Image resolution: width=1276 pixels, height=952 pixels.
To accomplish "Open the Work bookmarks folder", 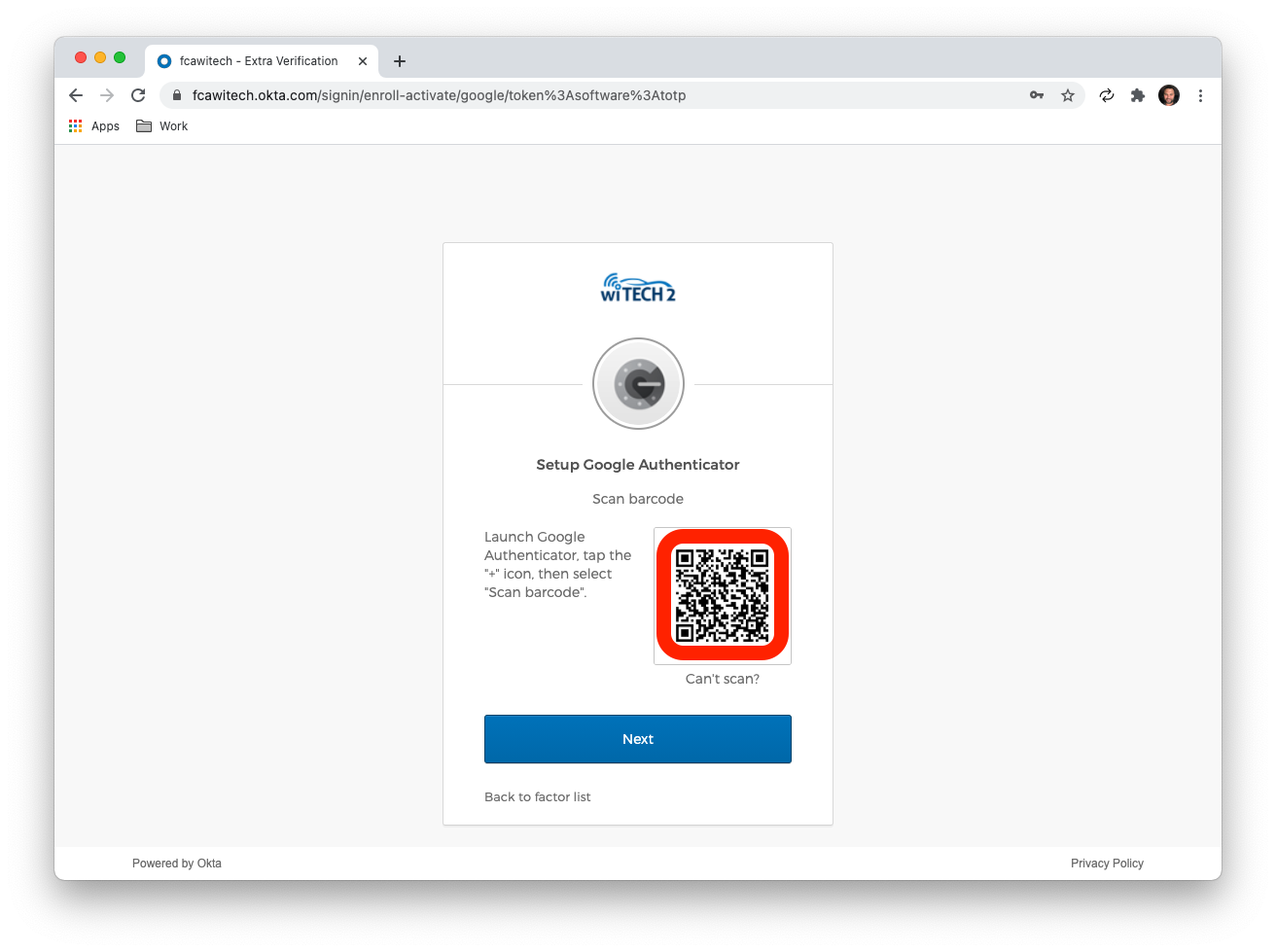I will click(162, 126).
